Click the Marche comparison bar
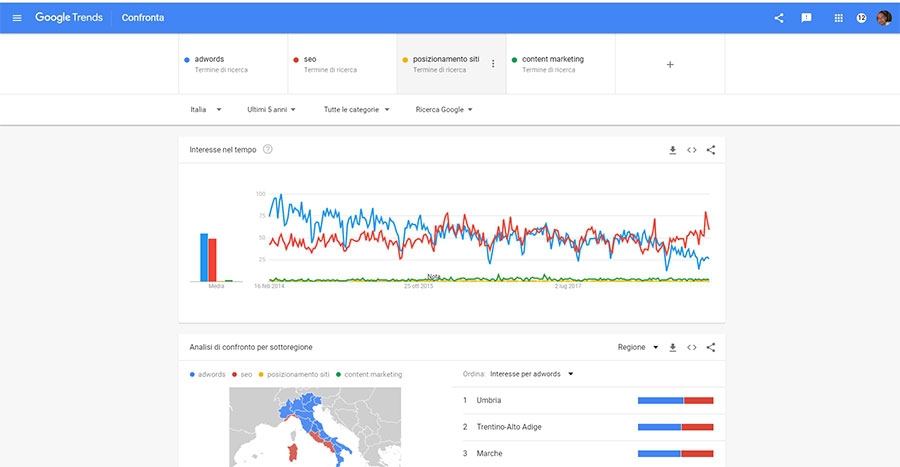 pyautogui.click(x=676, y=453)
